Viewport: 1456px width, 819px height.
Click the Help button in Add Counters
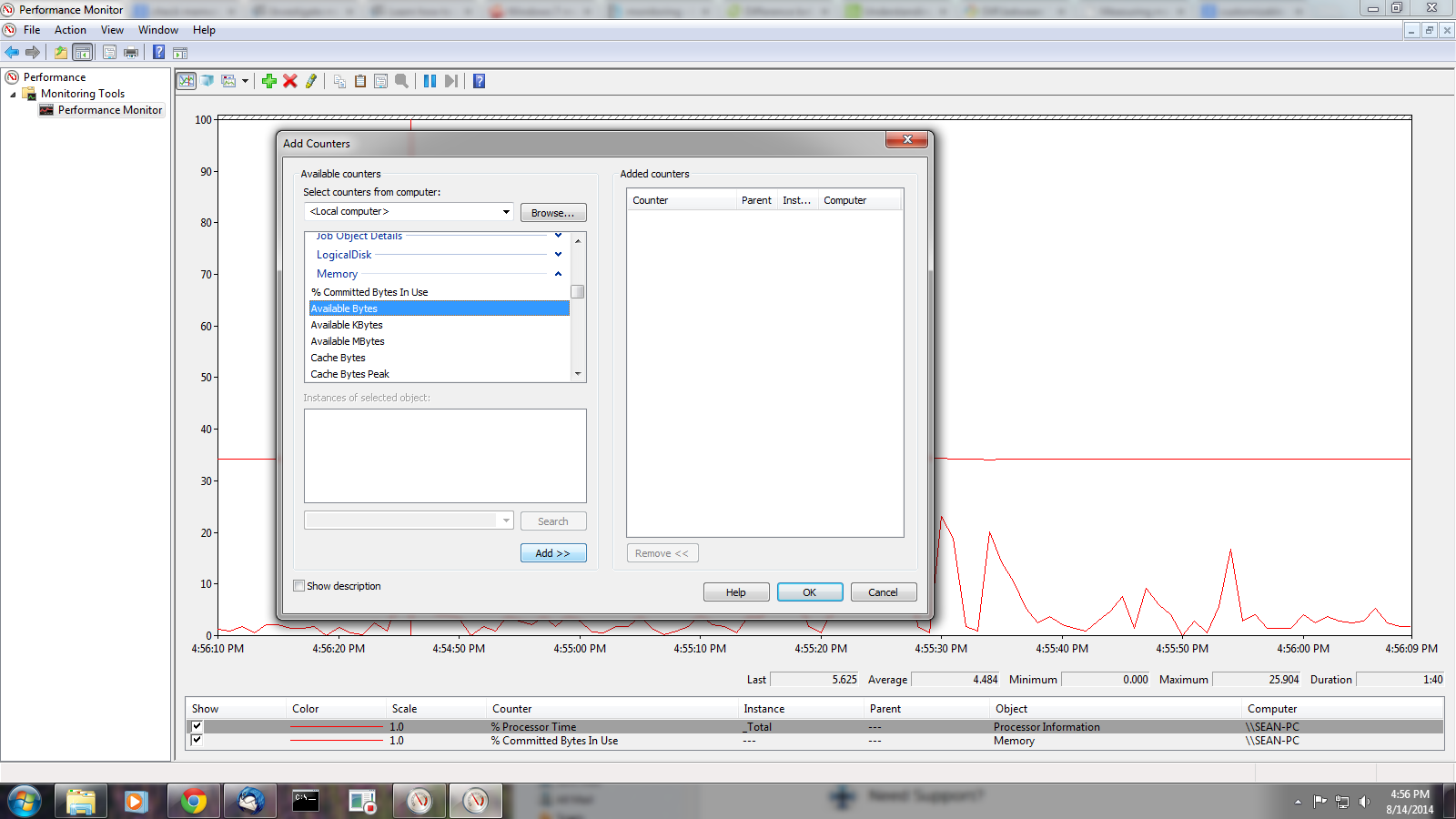(736, 592)
